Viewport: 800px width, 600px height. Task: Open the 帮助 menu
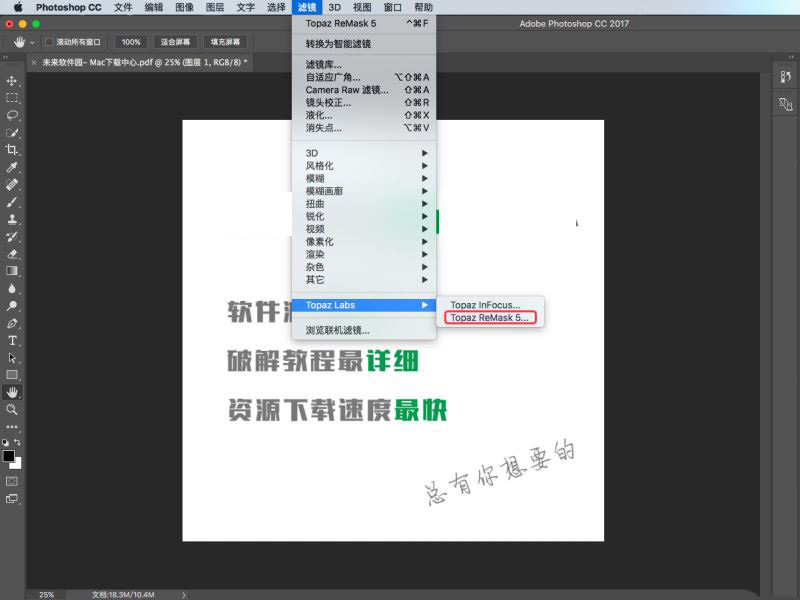click(423, 7)
